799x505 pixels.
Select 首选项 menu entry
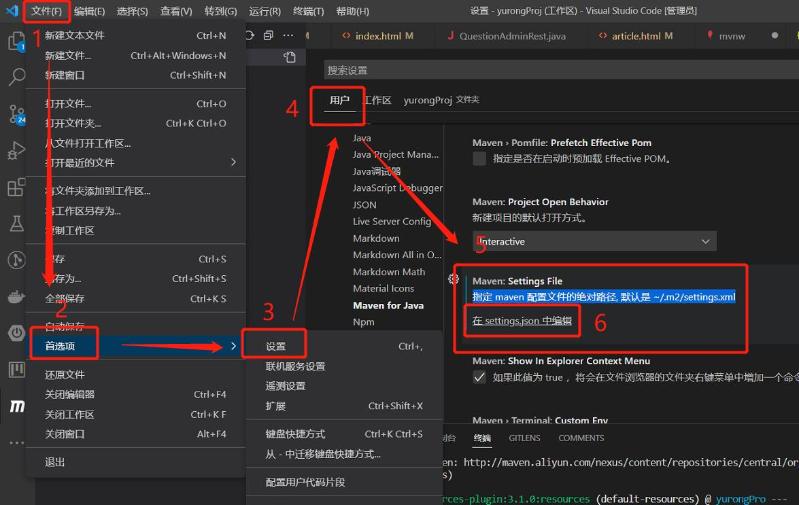[x=136, y=346]
